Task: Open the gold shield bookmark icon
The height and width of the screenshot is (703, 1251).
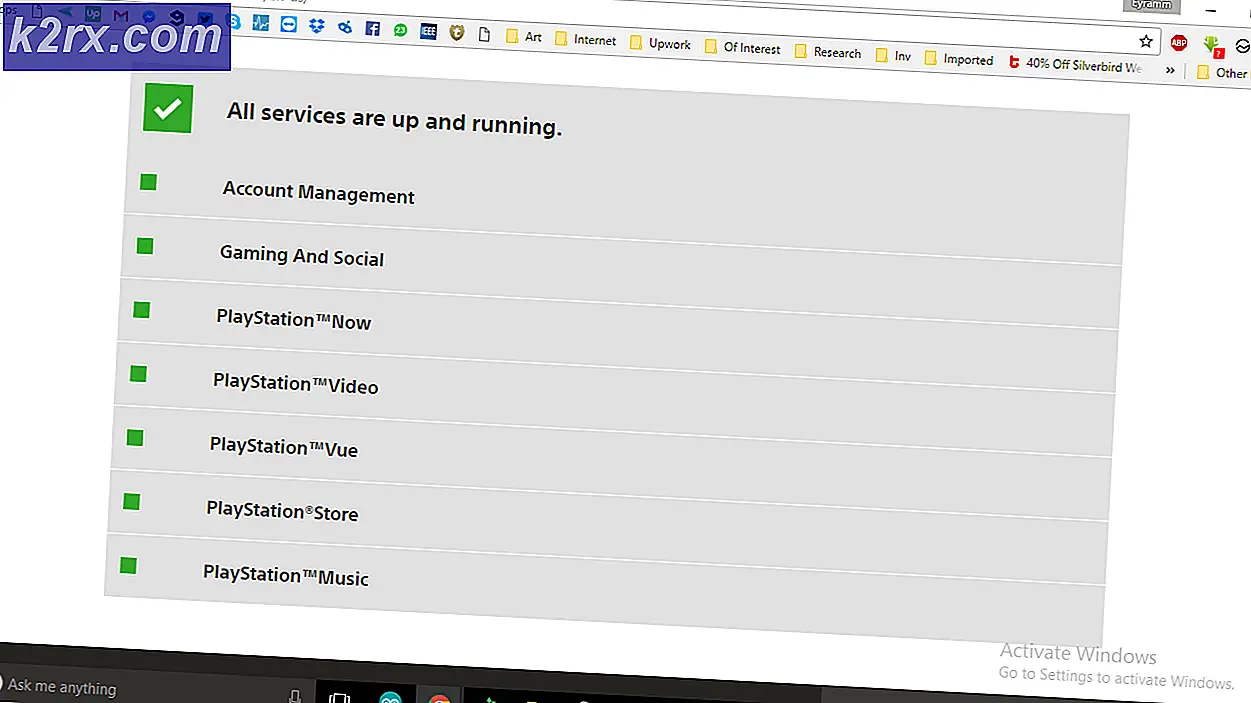Action: point(457,33)
